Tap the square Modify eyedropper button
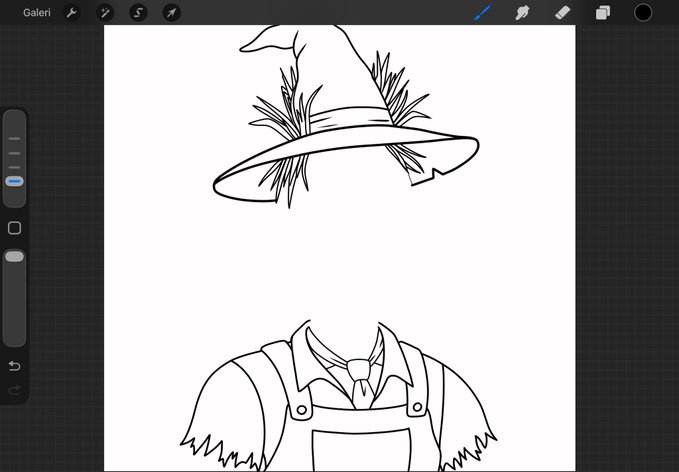 [x=14, y=228]
